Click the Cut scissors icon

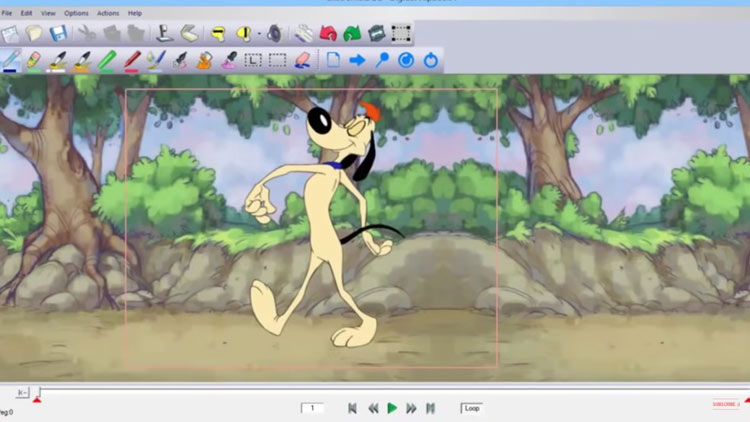tap(87, 33)
